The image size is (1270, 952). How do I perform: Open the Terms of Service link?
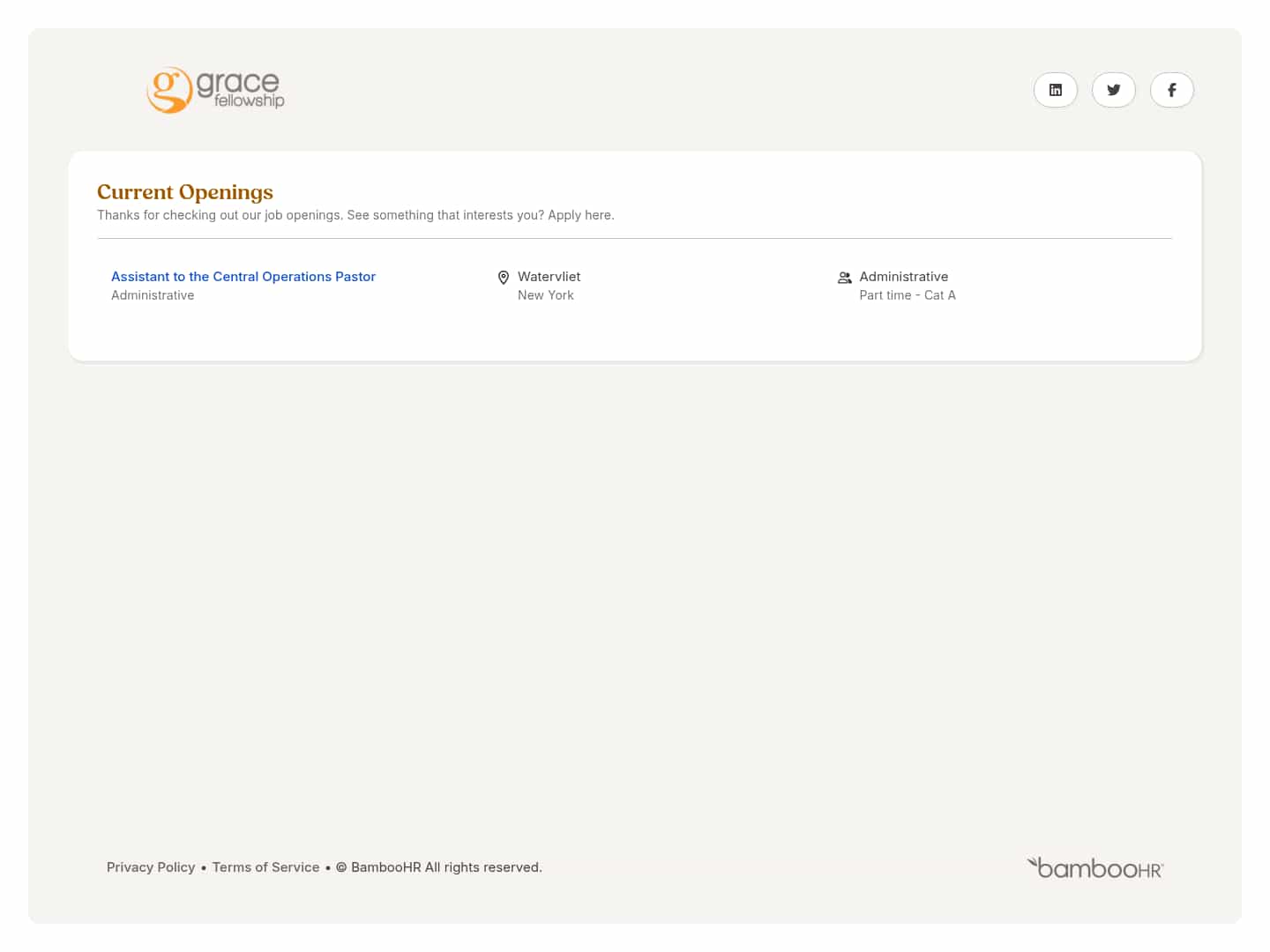point(265,867)
